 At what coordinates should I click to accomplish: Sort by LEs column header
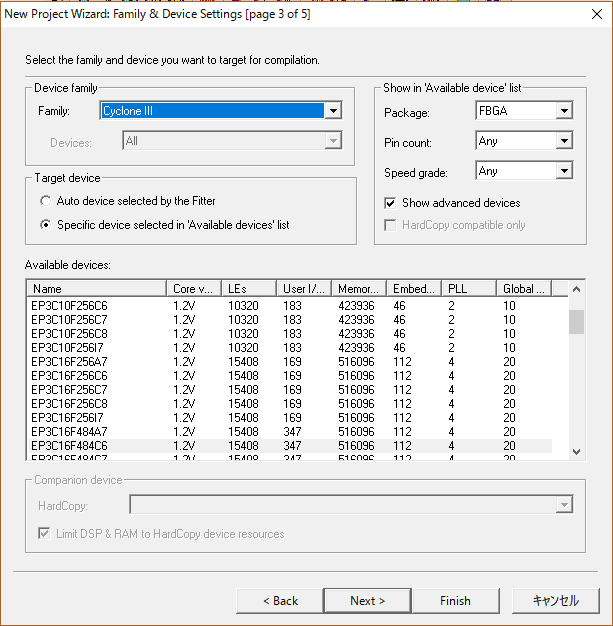tap(249, 289)
